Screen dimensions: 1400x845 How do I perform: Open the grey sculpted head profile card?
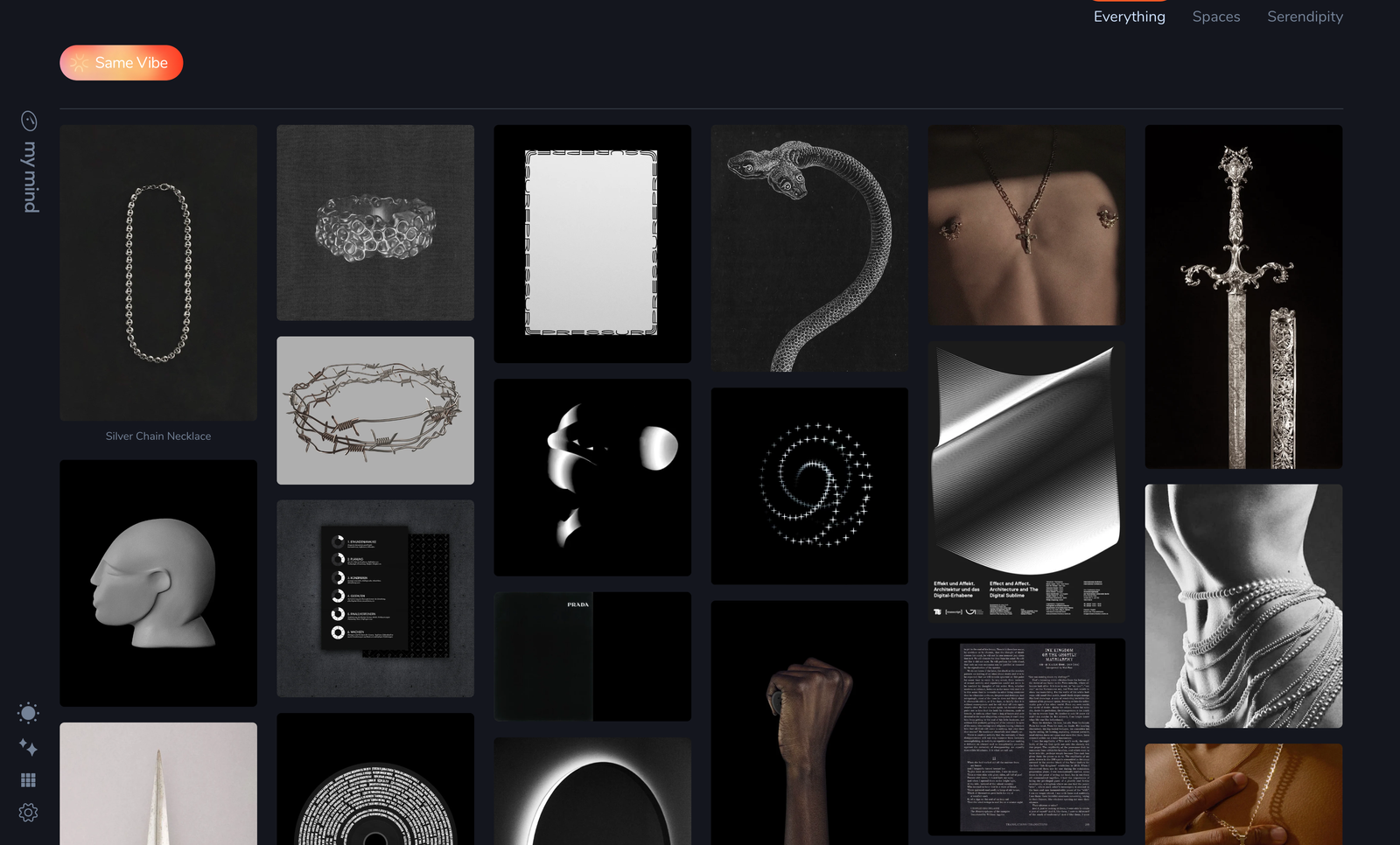point(158,583)
